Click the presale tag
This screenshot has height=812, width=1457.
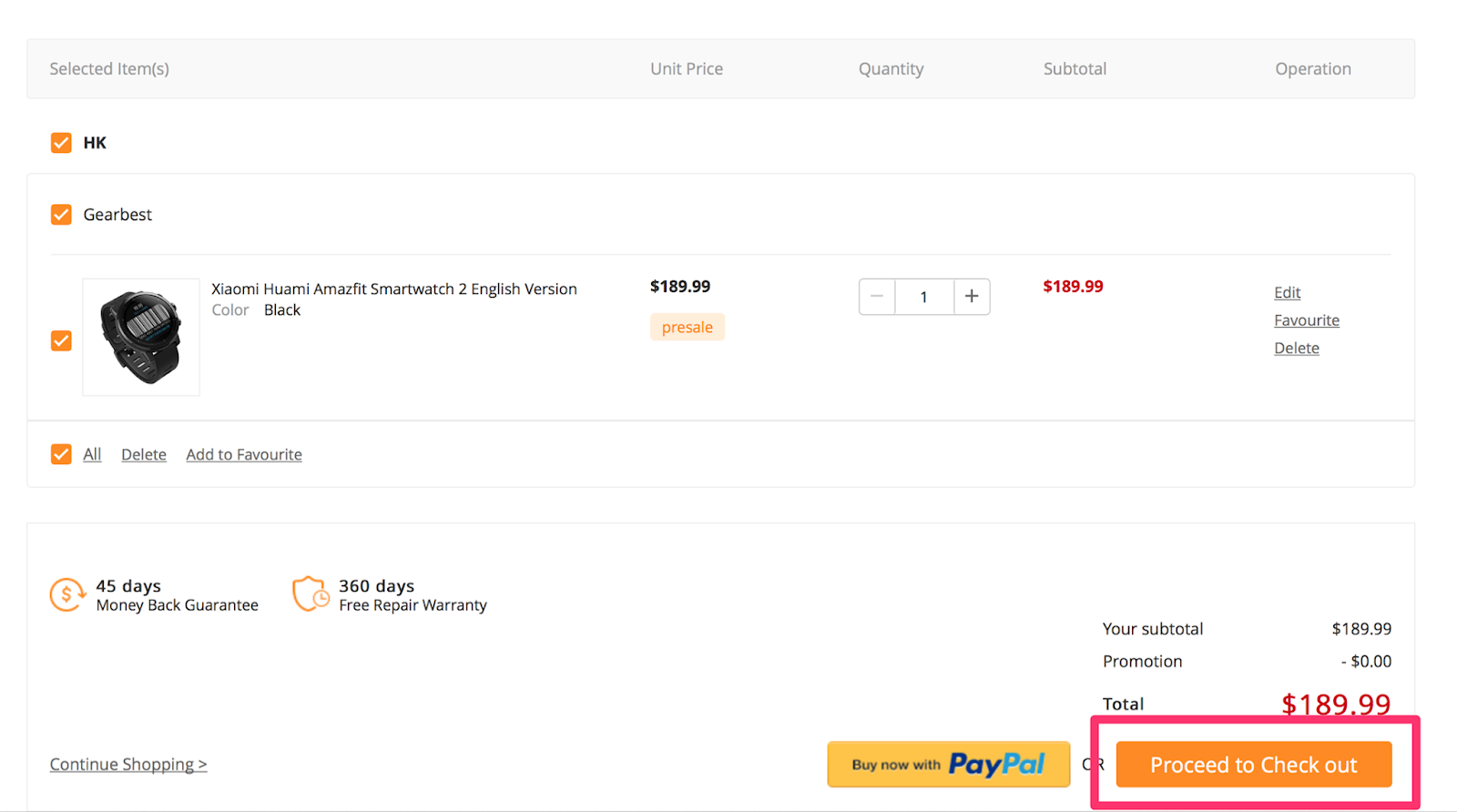coord(688,327)
